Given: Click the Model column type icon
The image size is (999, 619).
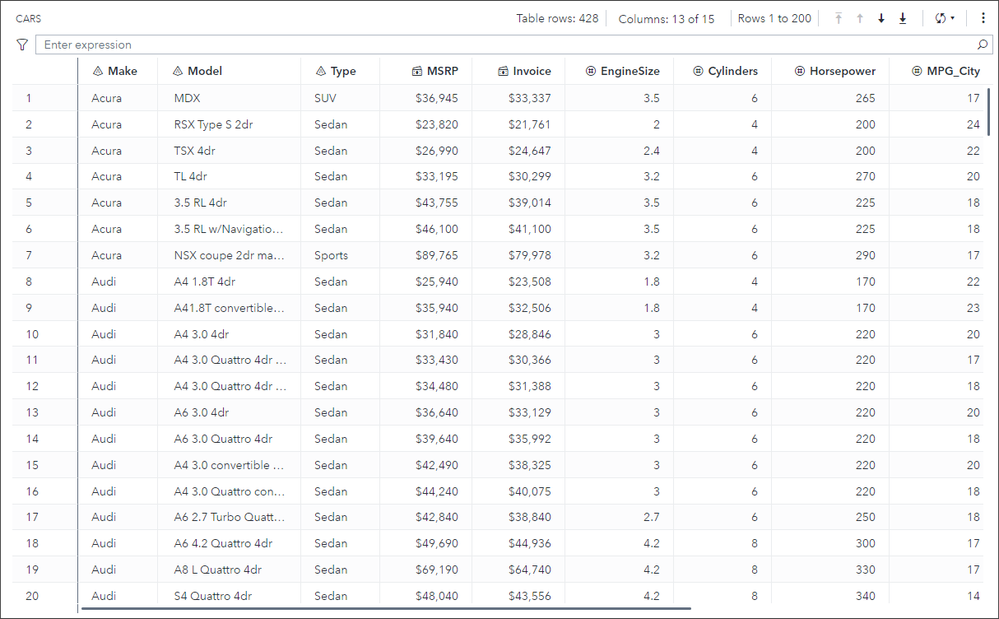Looking at the screenshot, I should tap(178, 71).
